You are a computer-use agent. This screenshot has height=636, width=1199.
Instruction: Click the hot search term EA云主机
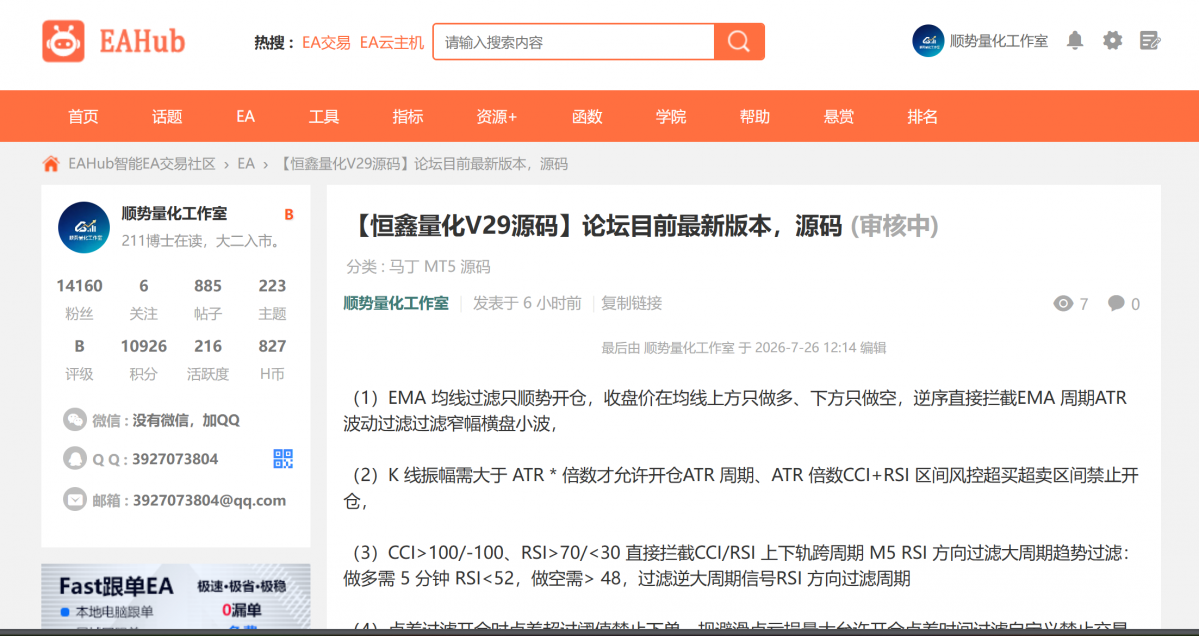coord(392,42)
